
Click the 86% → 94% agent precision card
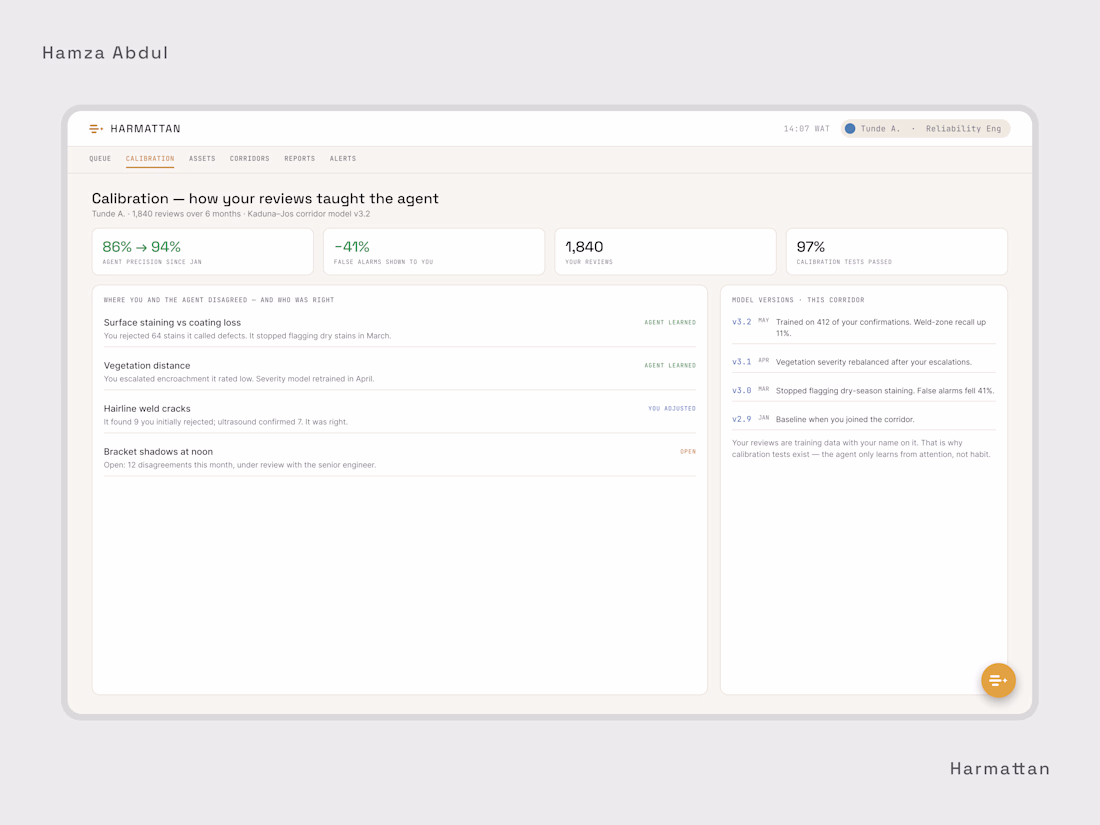pos(203,252)
